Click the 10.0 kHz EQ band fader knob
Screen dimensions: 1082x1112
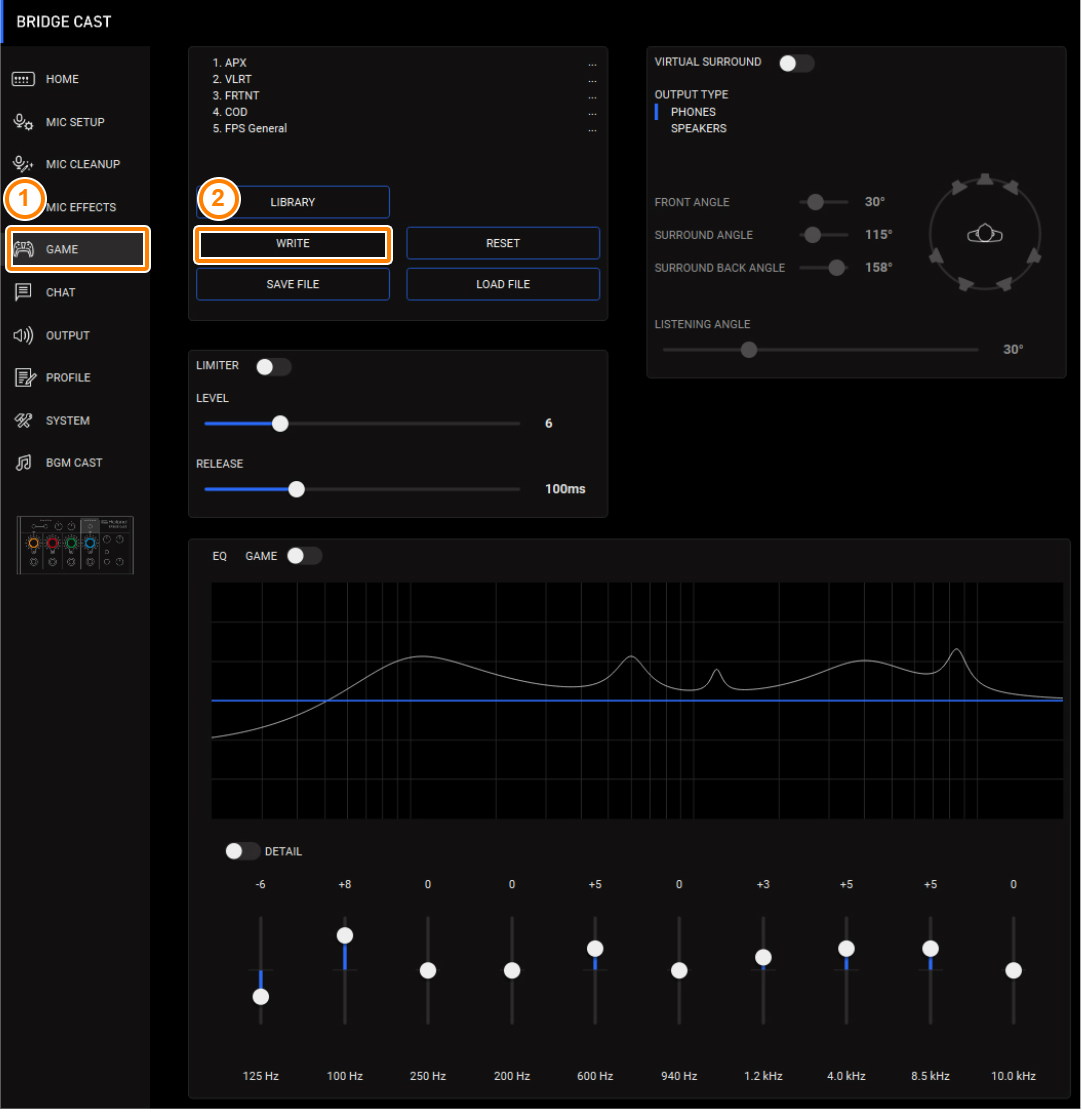pos(1013,970)
